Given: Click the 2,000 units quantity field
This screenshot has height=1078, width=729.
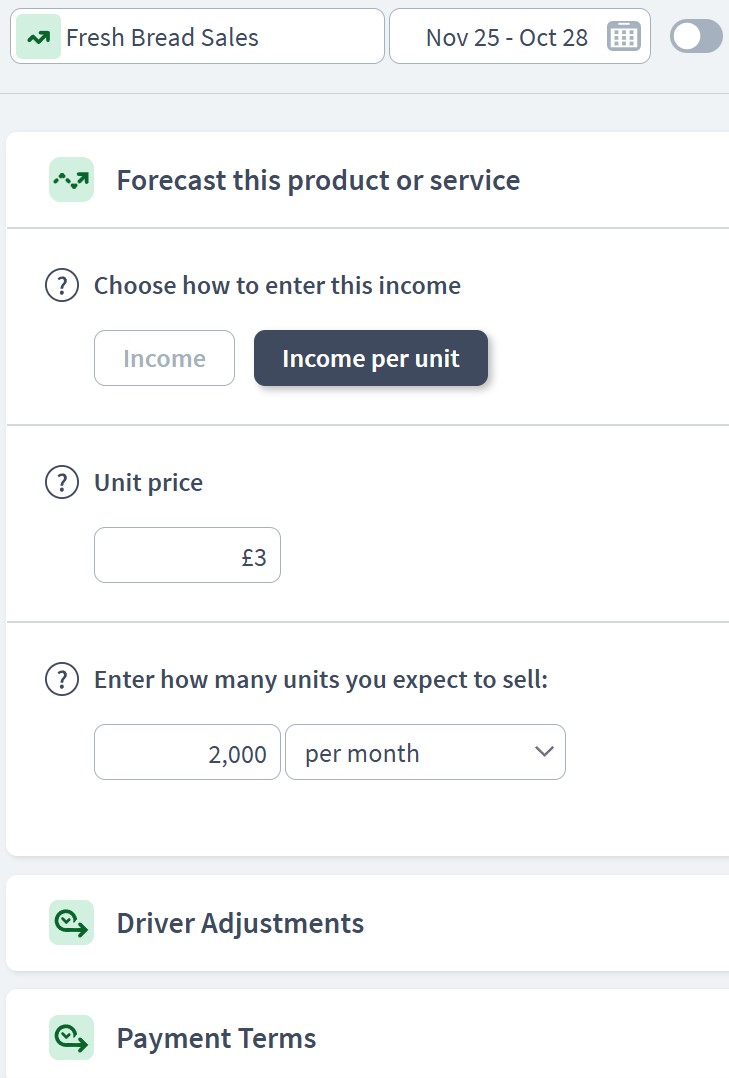Looking at the screenshot, I should [186, 752].
